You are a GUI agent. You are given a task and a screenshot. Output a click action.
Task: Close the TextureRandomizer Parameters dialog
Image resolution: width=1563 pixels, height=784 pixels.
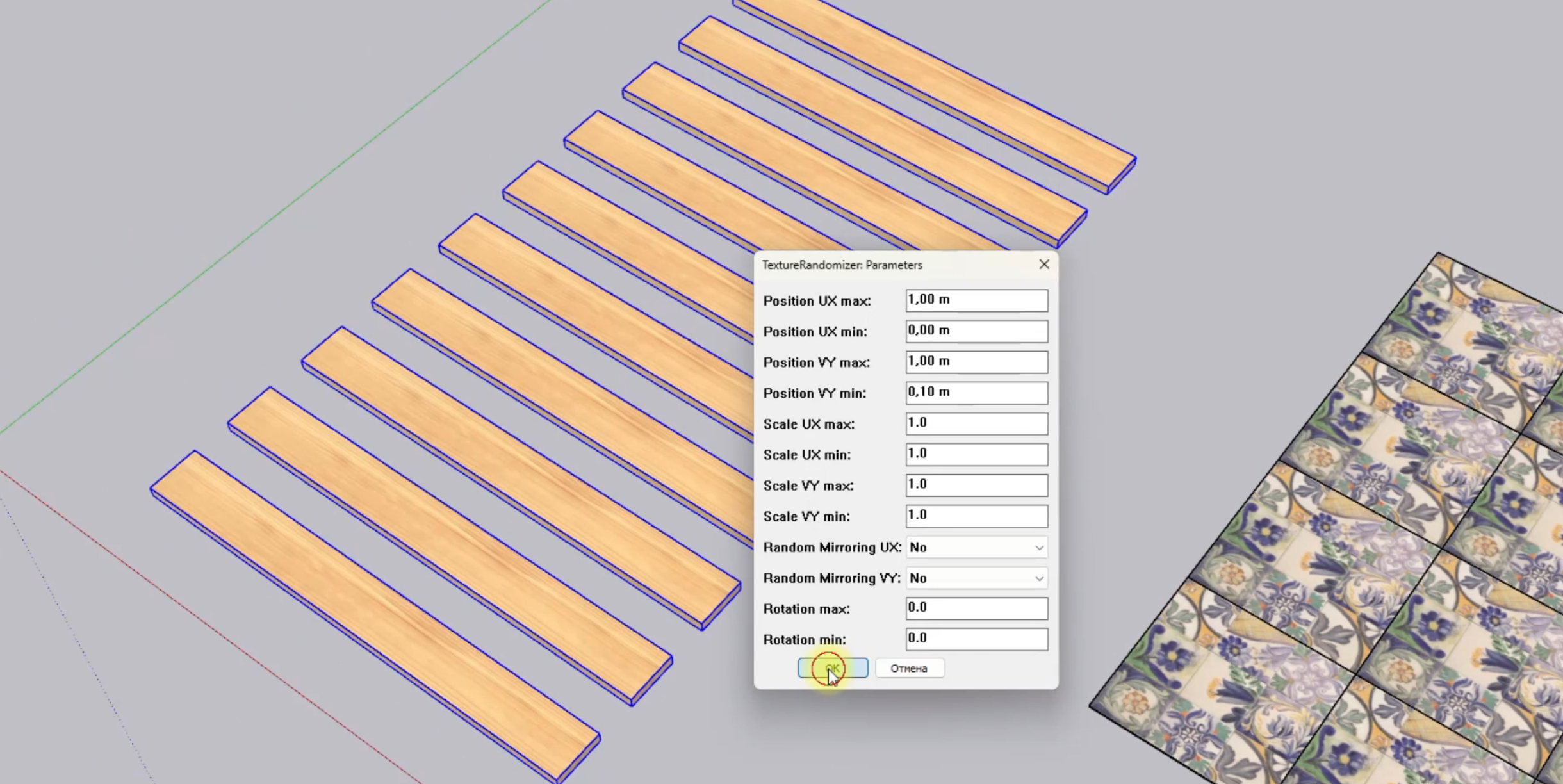(1043, 265)
